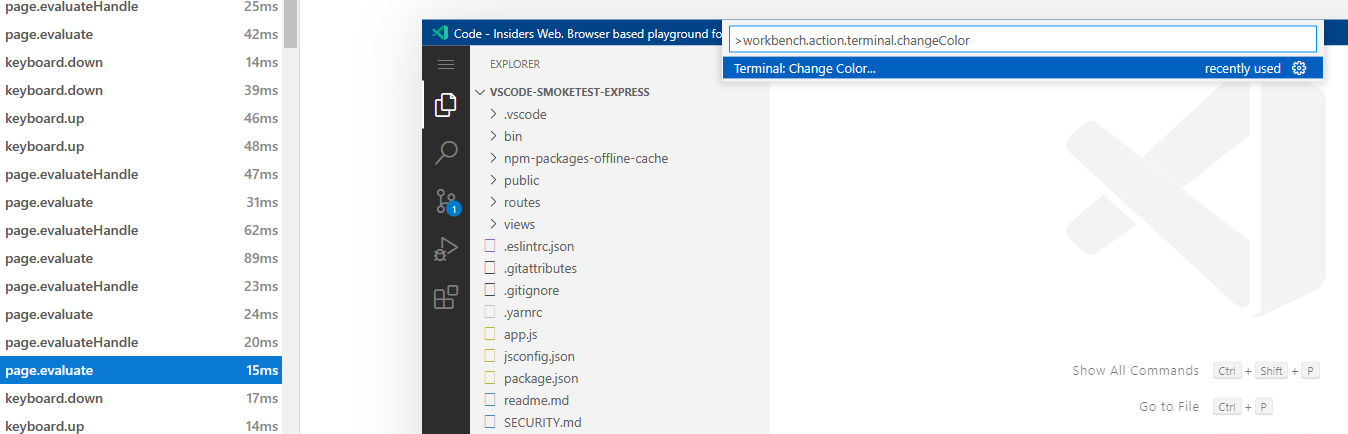This screenshot has width=1348, height=434.
Task: Click the SECURITY.md file icon
Action: (490, 422)
